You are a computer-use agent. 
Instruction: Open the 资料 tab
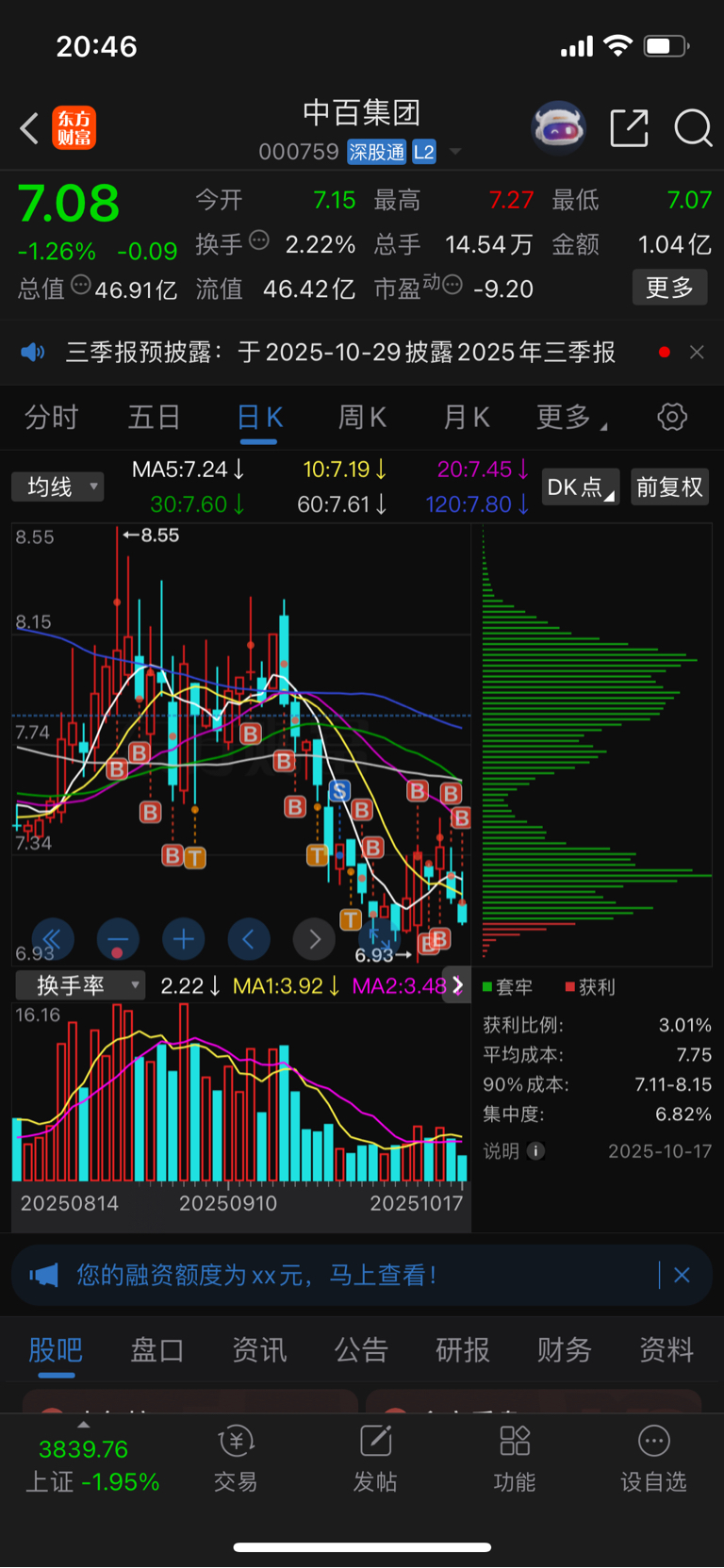(666, 1350)
